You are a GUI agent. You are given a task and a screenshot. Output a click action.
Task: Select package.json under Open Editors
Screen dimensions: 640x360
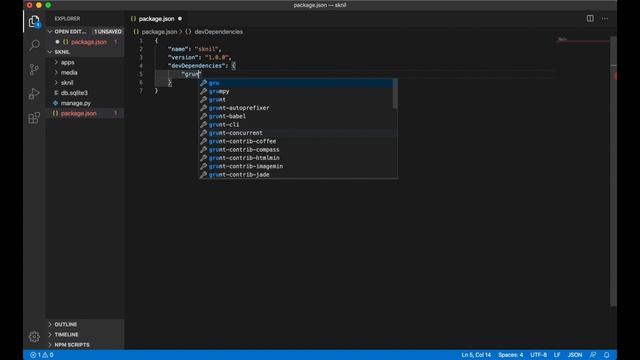point(84,42)
